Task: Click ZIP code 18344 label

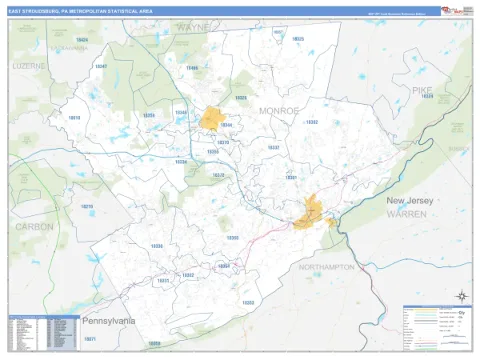Action: coord(227,125)
